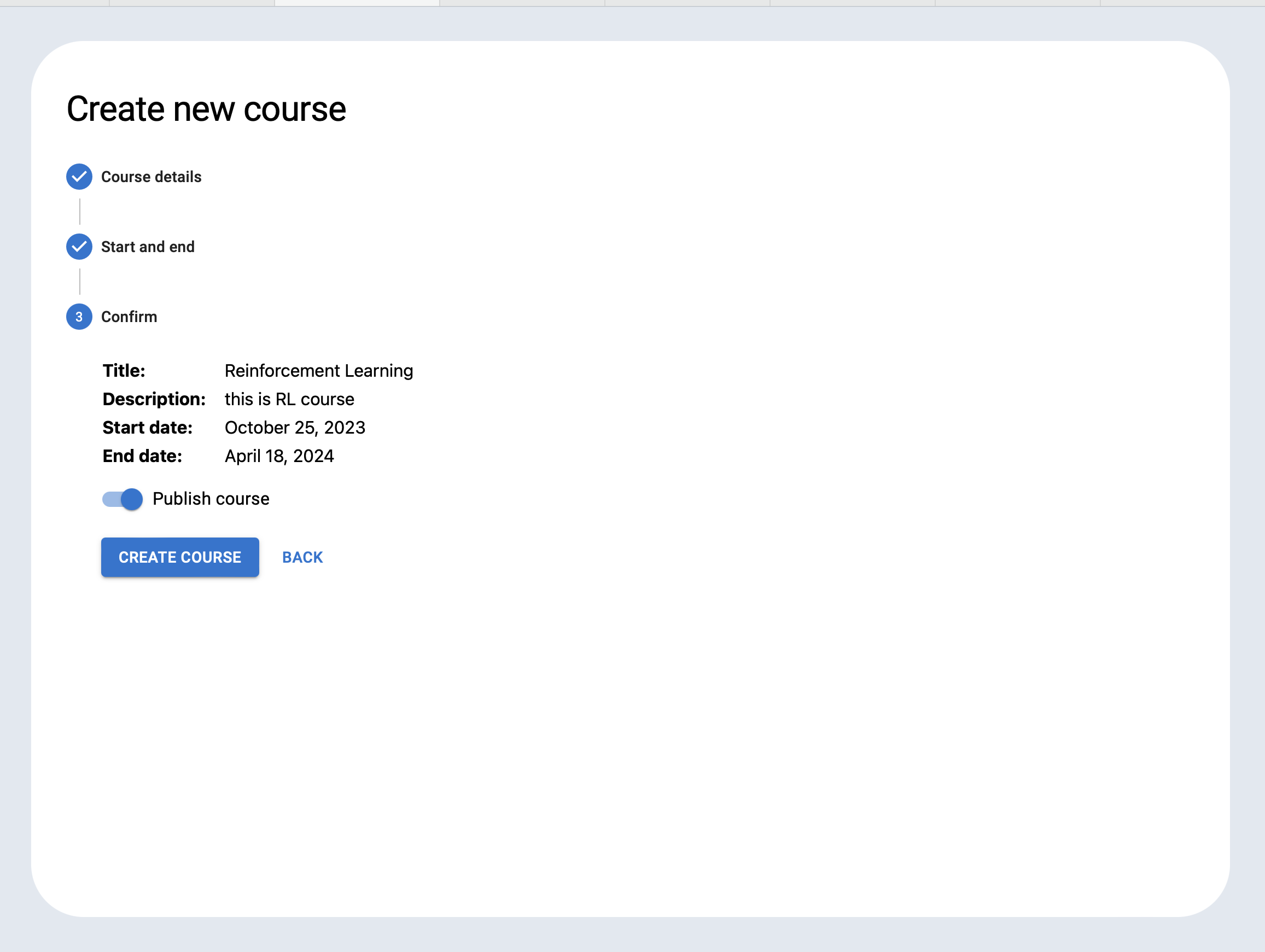Click the 'Create new course' heading
The height and width of the screenshot is (952, 1265).
pos(206,109)
